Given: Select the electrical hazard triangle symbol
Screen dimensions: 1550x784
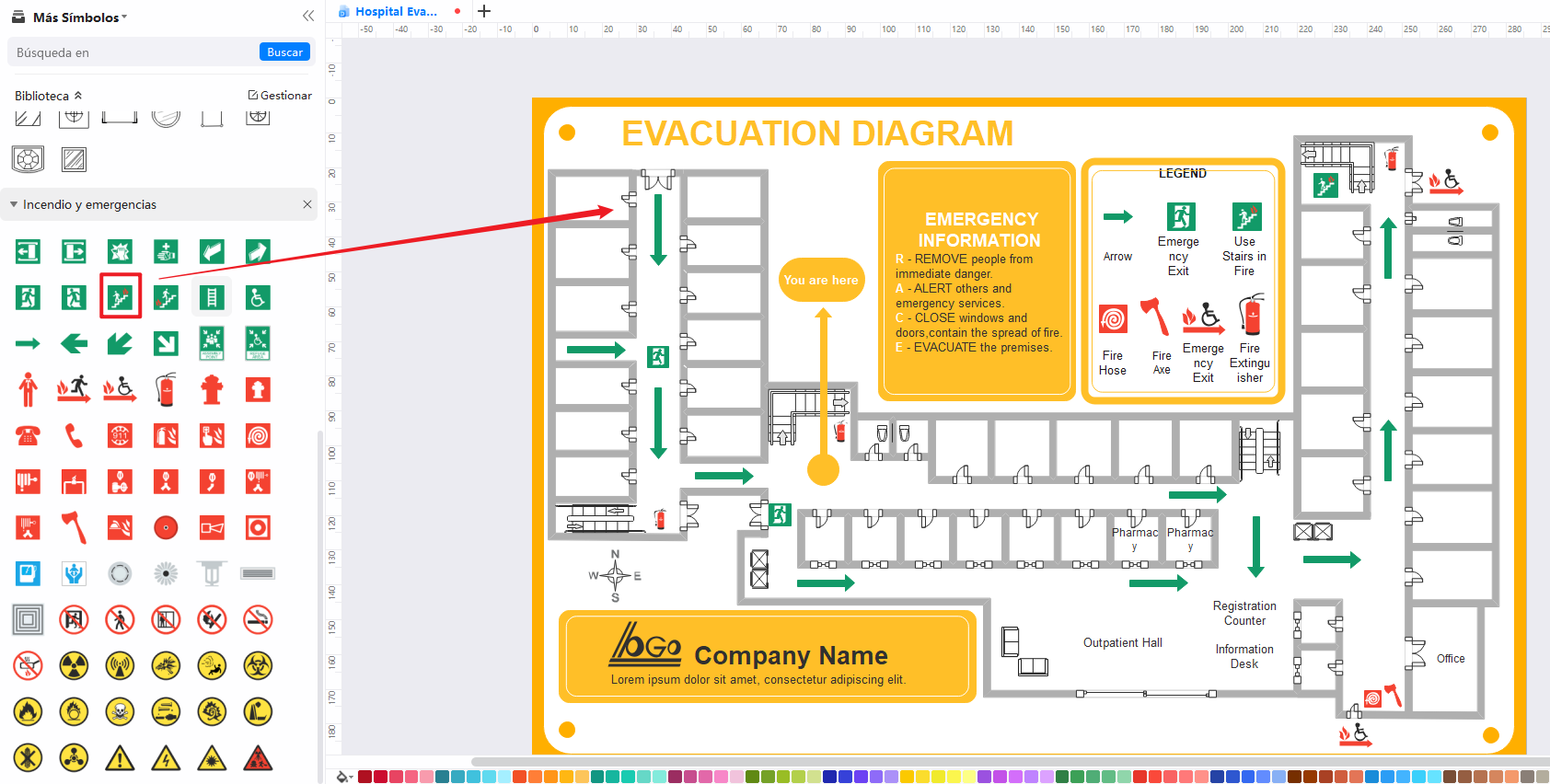Looking at the screenshot, I should (166, 757).
